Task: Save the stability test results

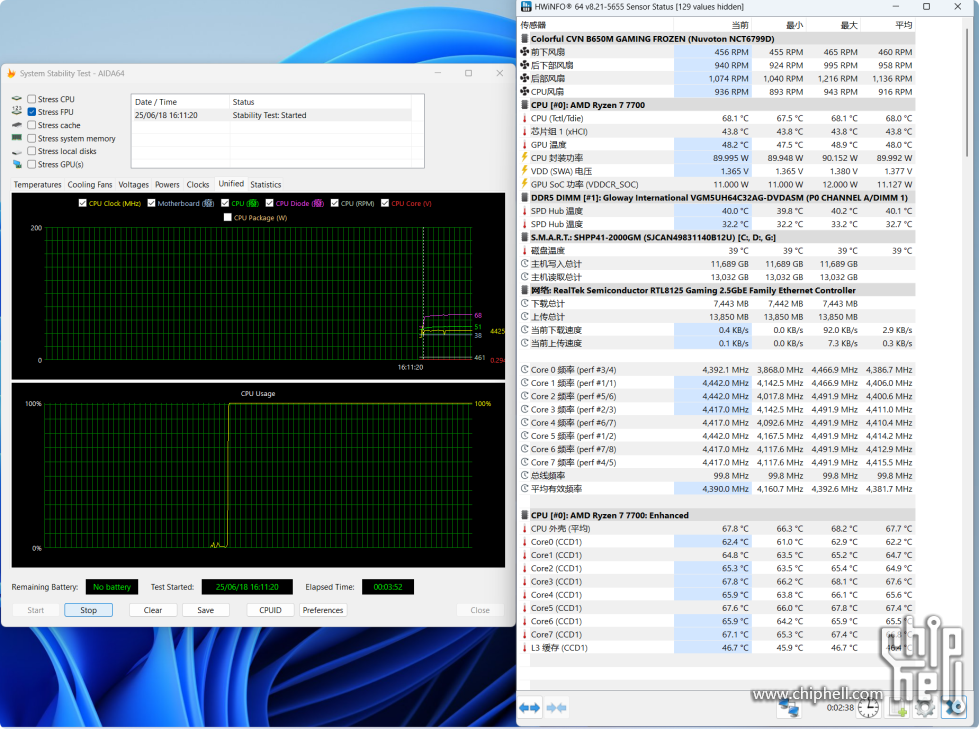Action: pyautogui.click(x=205, y=610)
